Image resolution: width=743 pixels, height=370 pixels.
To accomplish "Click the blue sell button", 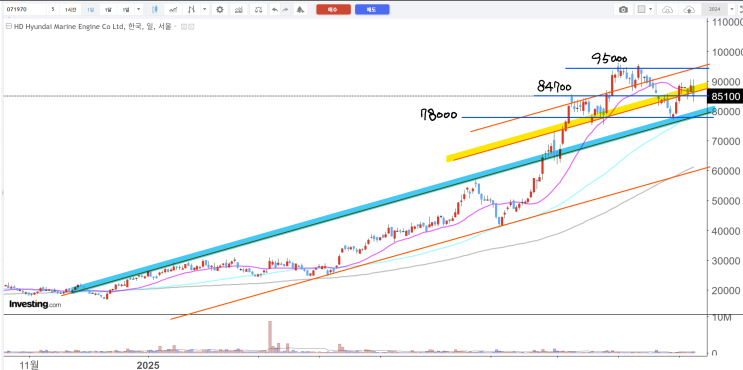I will click(x=372, y=9).
